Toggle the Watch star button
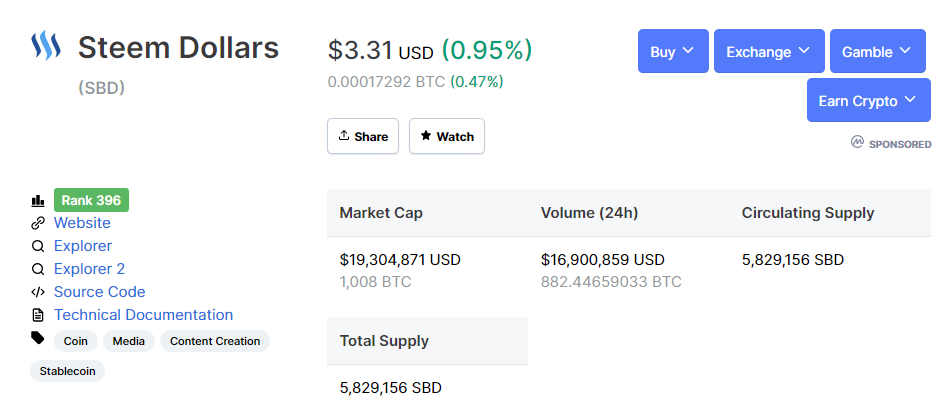 coord(447,136)
